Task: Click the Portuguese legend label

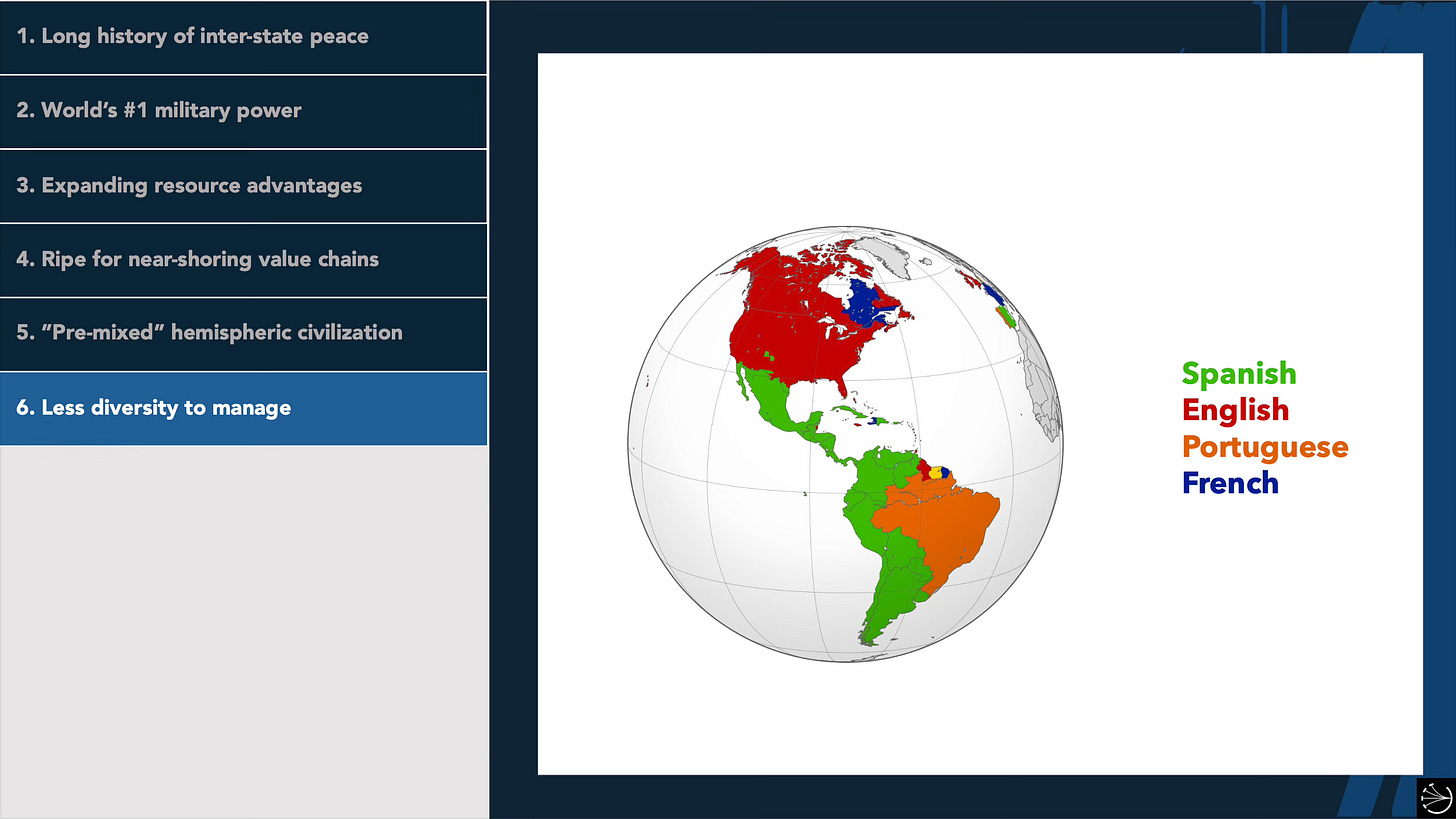Action: pos(1265,447)
